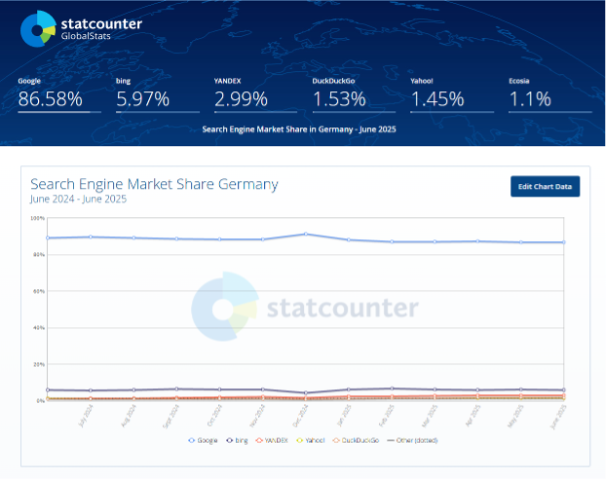Click the 40% y-axis label
Viewport: 606px width, 480px height.
tap(39, 328)
